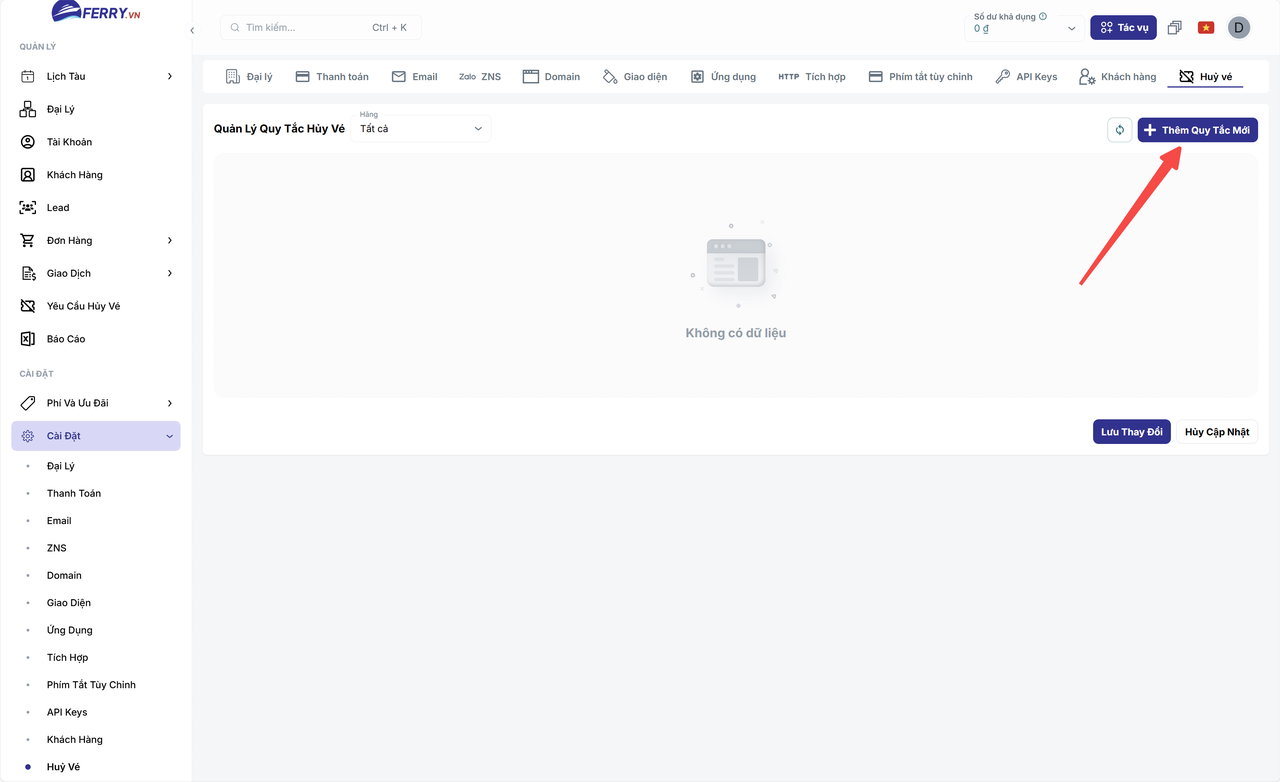Focus the Tìm kiếm search field
Image resolution: width=1280 pixels, height=782 pixels.
pos(321,28)
